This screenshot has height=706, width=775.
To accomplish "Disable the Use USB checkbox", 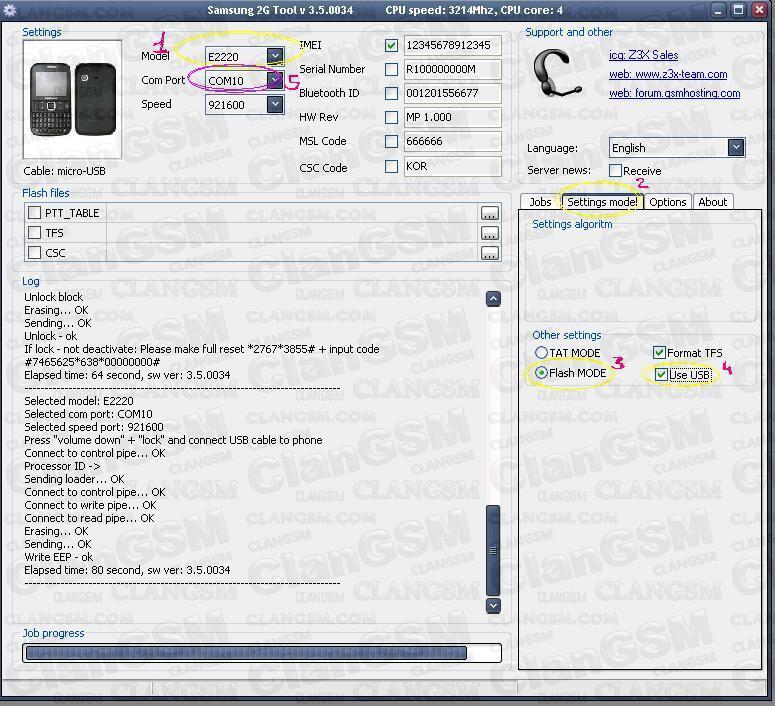I will 661,375.
